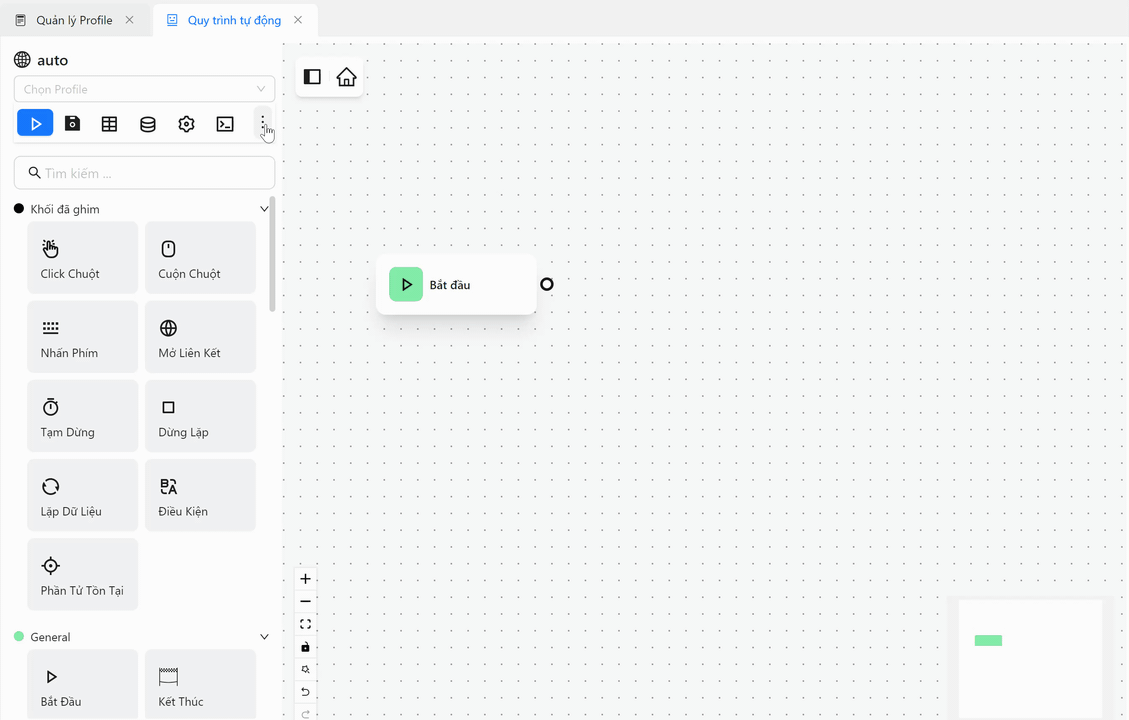The height and width of the screenshot is (720, 1129).
Task: Click the sidebar block list scrollbar
Action: pyautogui.click(x=273, y=255)
